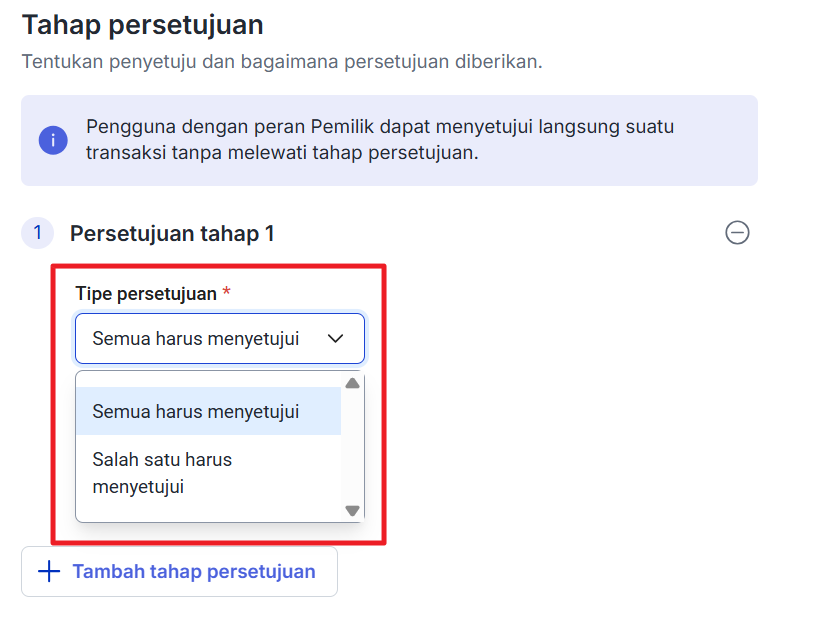The image size is (828, 625).
Task: Click the "Persetujuan tahap 1" stage heading
Action: pos(172,234)
